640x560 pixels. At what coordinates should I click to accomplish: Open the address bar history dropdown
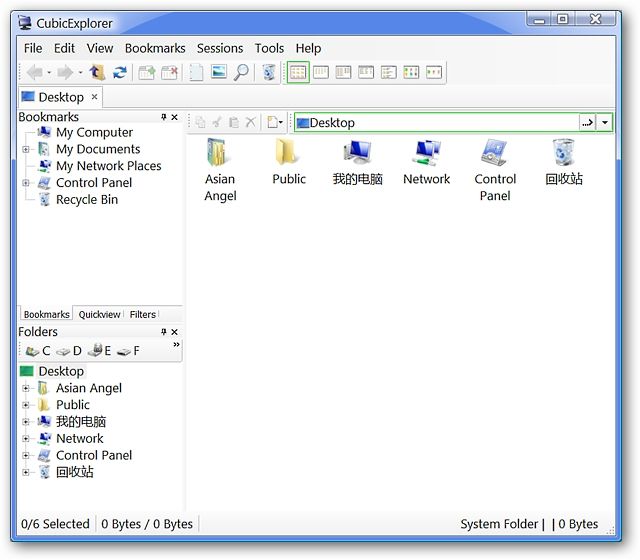click(604, 122)
